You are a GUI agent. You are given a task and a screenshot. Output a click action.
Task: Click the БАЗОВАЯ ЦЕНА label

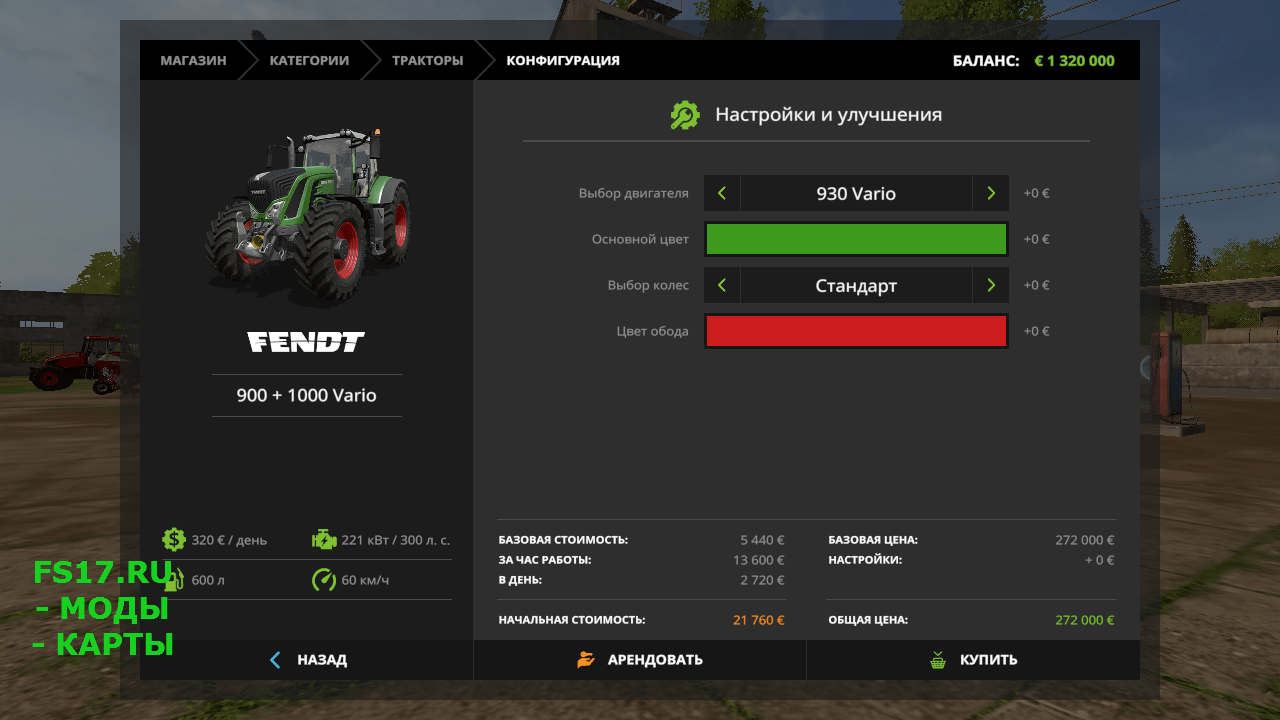point(872,540)
